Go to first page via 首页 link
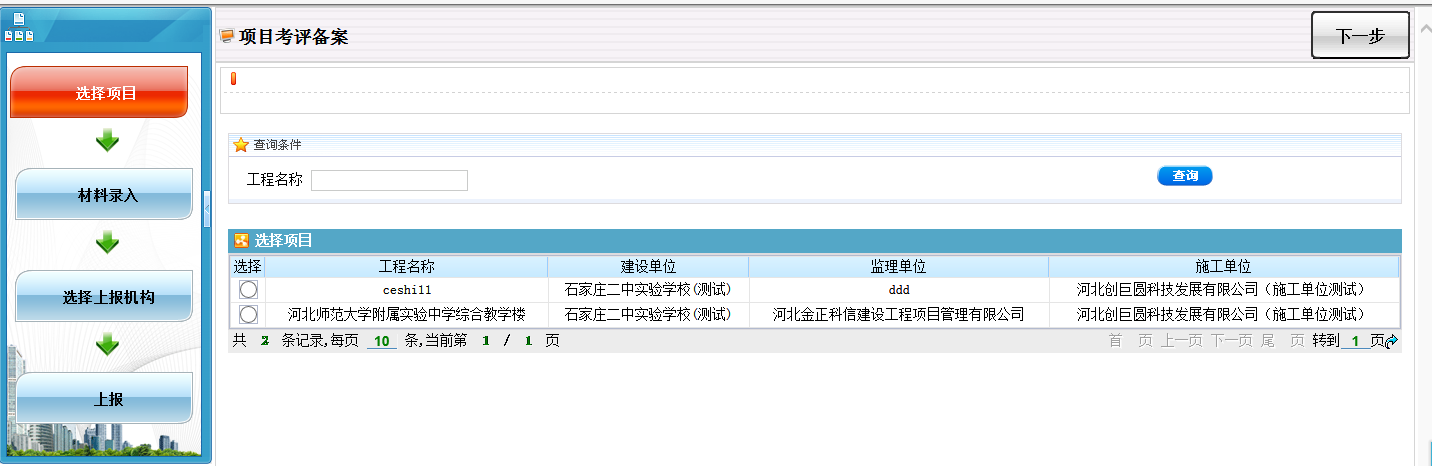1432x466 pixels. coord(1130,341)
